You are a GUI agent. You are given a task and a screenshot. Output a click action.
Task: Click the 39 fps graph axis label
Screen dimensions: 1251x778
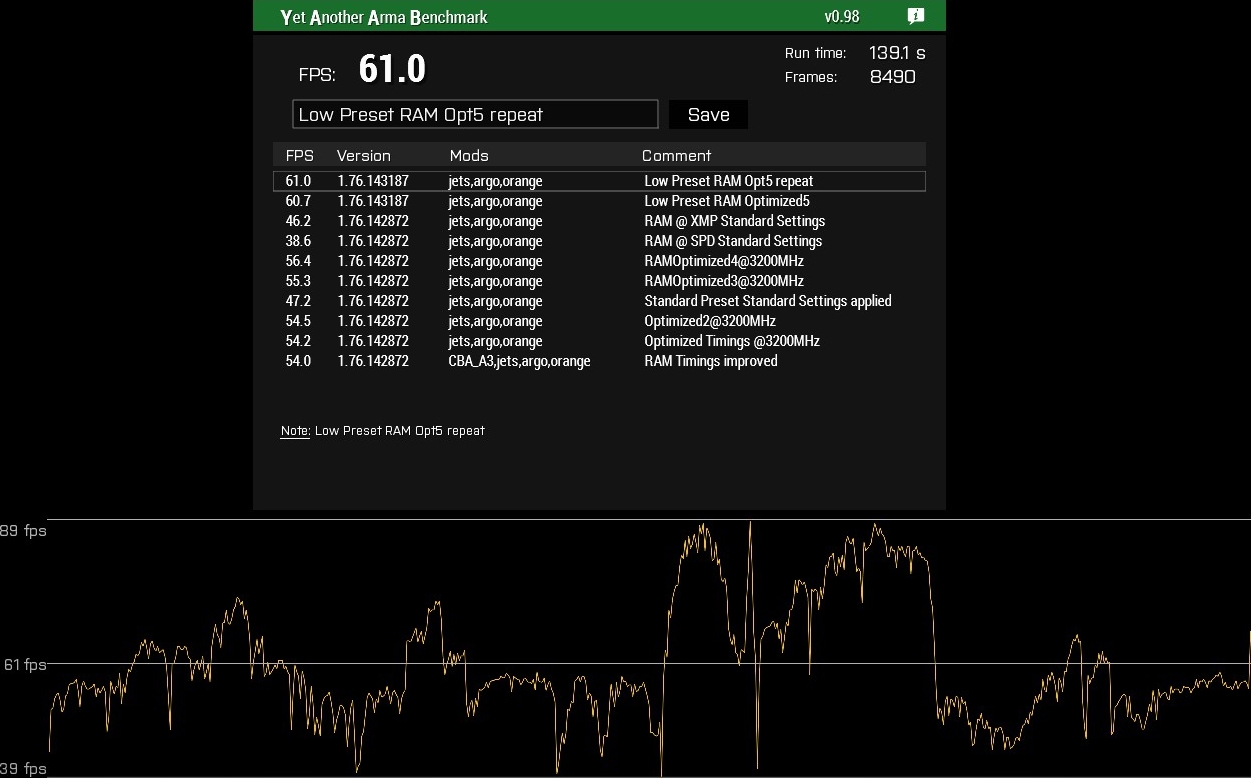(x=23, y=768)
